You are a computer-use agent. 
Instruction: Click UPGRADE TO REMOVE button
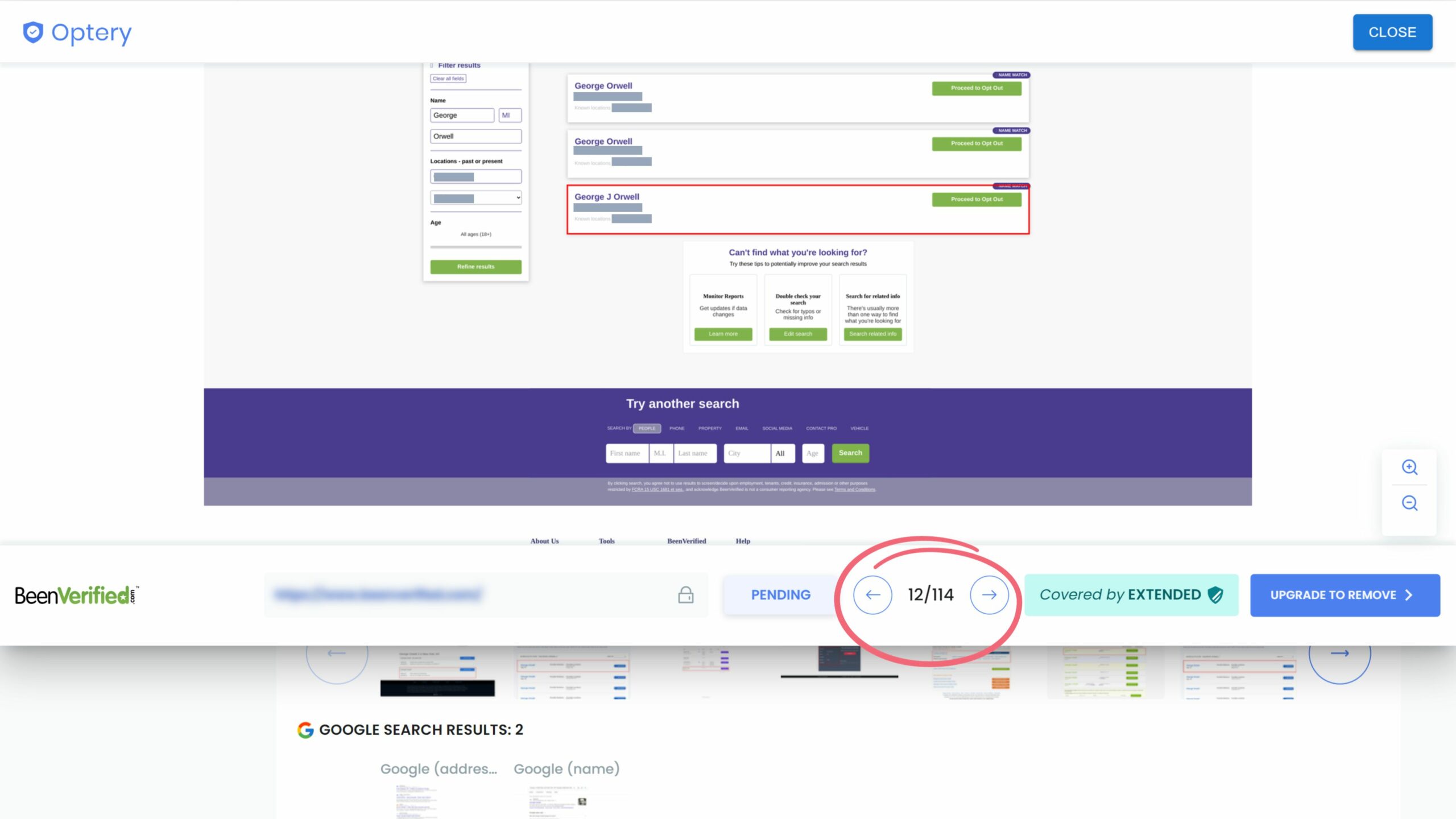click(1345, 595)
